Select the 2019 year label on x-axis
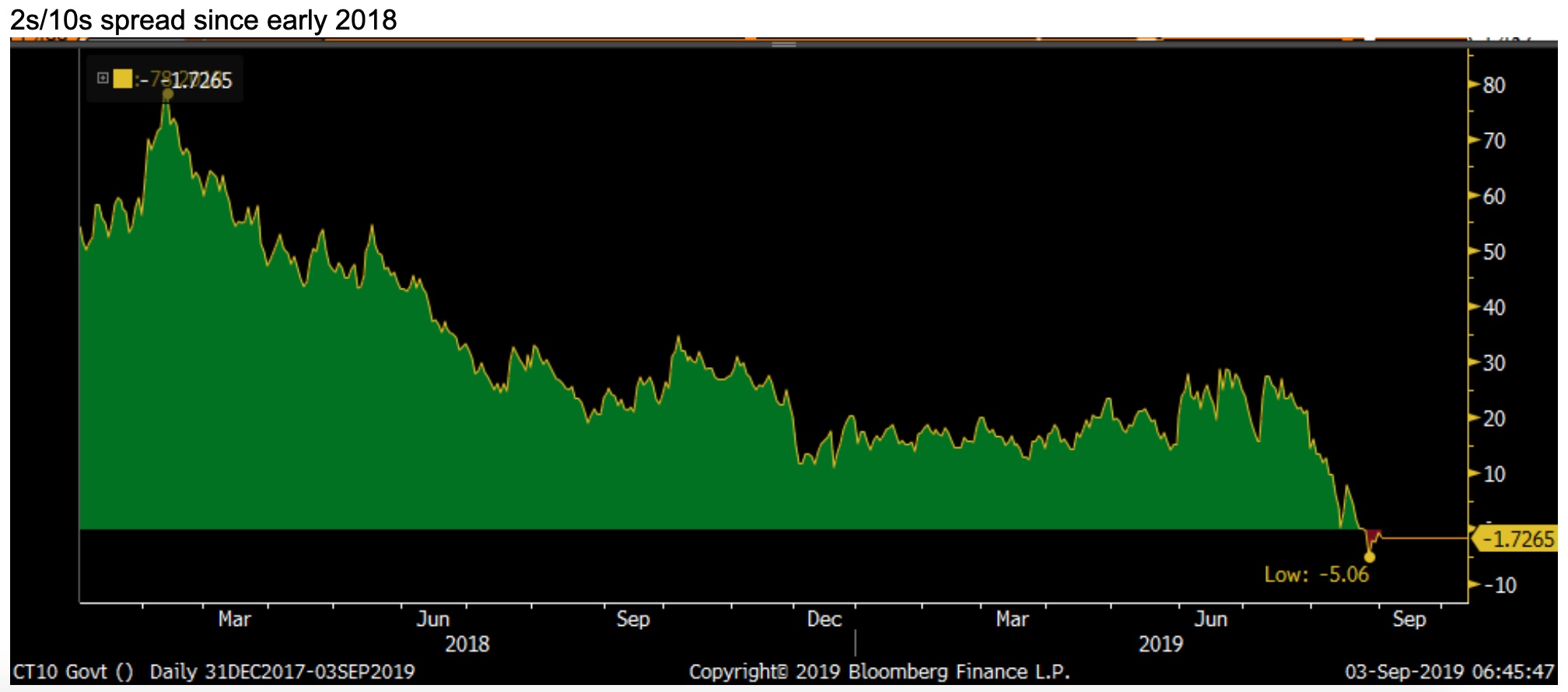 point(1160,644)
